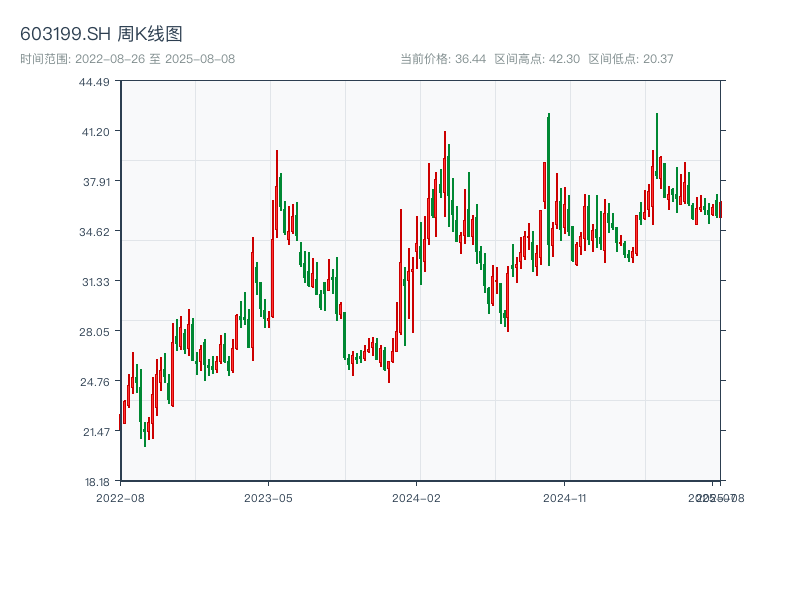Click the x-axis label 2023-05
Image resolution: width=800 pixels, height=600 pixels.
pyautogui.click(x=268, y=498)
